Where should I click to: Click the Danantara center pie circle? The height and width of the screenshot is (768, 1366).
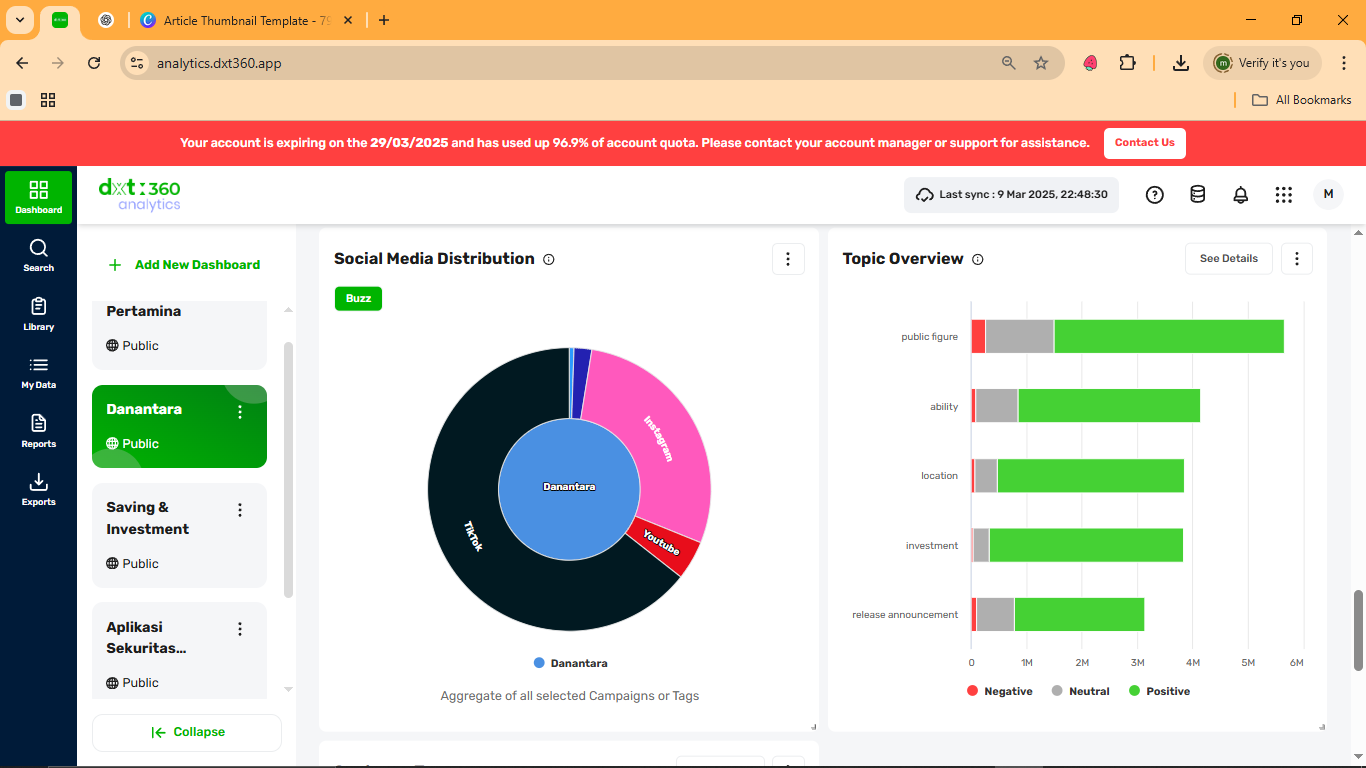[569, 488]
